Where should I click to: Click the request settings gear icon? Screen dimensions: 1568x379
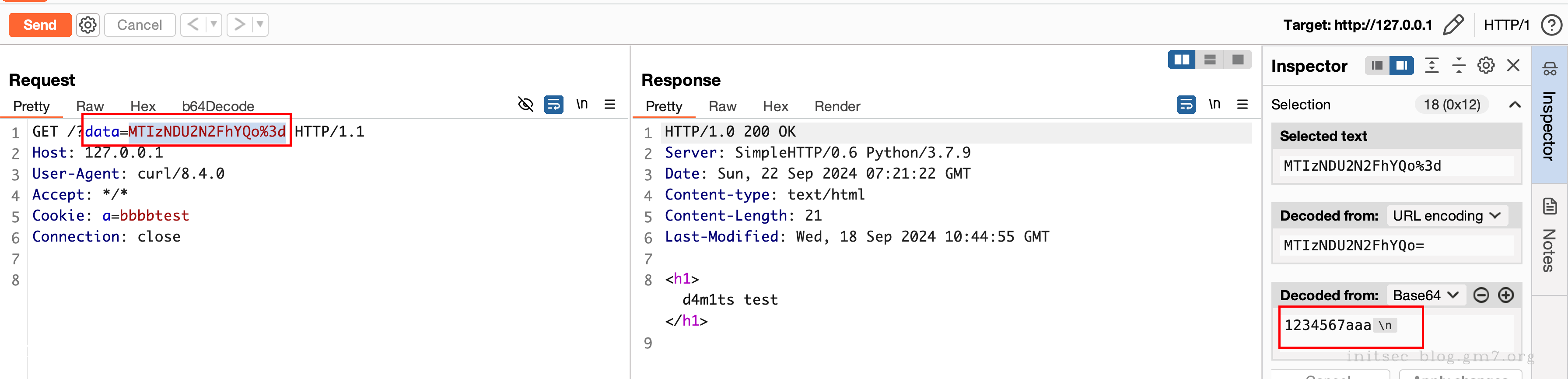pos(87,25)
